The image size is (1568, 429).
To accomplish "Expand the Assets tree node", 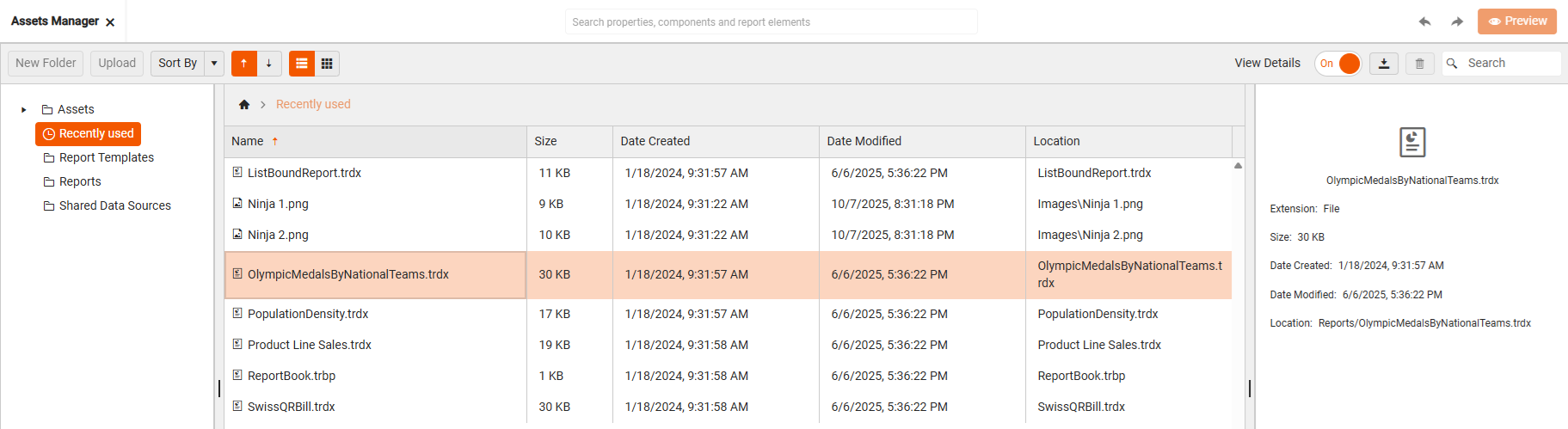I will pos(24,110).
